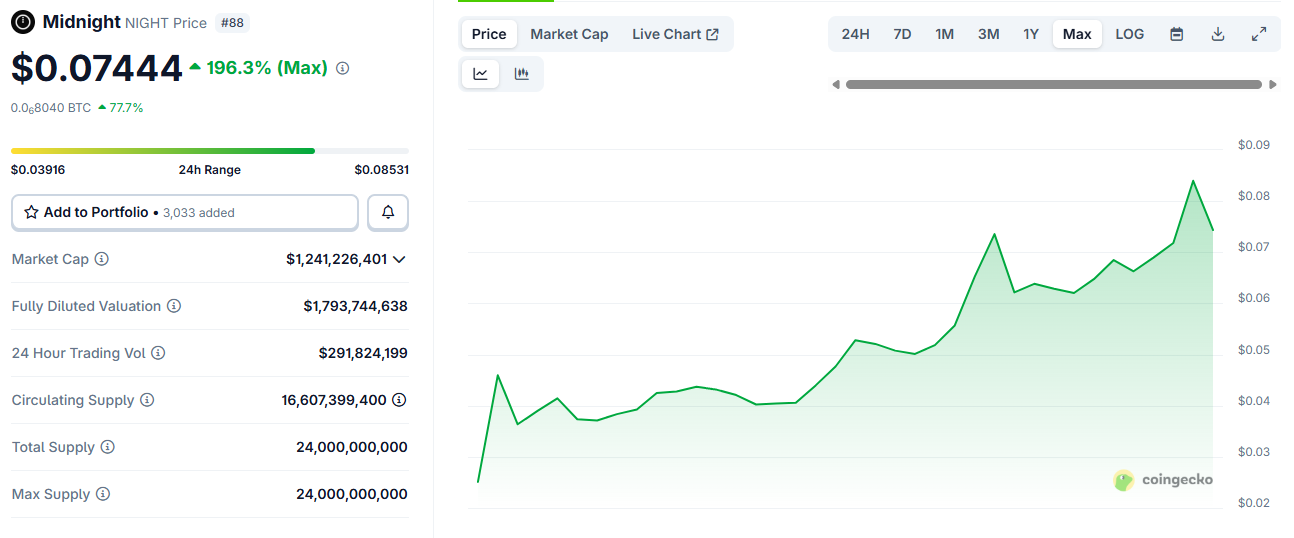
Task: Select Max time range
Action: click(1077, 34)
